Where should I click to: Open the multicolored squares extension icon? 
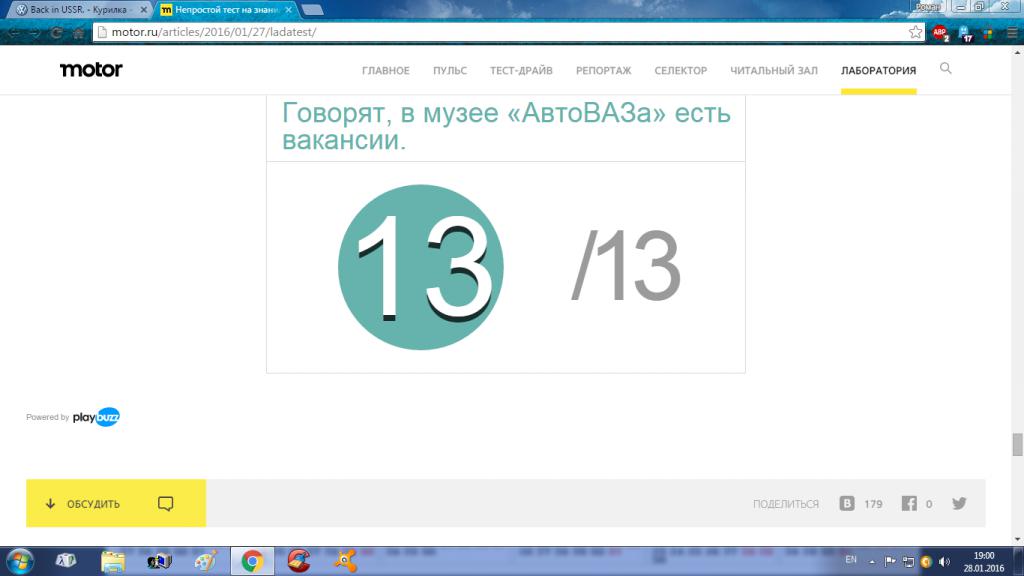click(988, 33)
